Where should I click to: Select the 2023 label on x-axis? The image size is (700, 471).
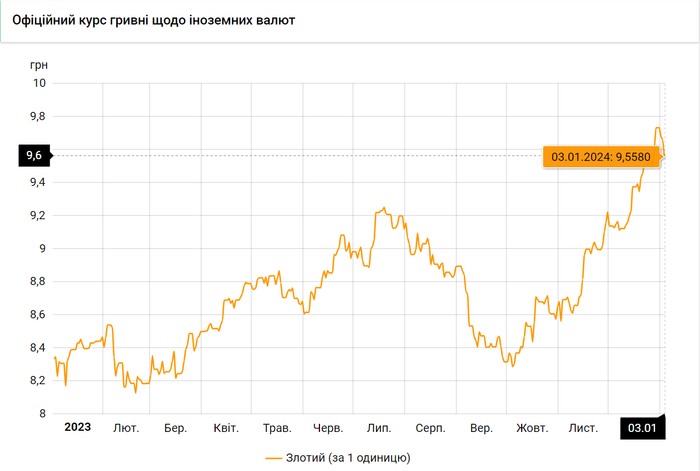pos(77,427)
